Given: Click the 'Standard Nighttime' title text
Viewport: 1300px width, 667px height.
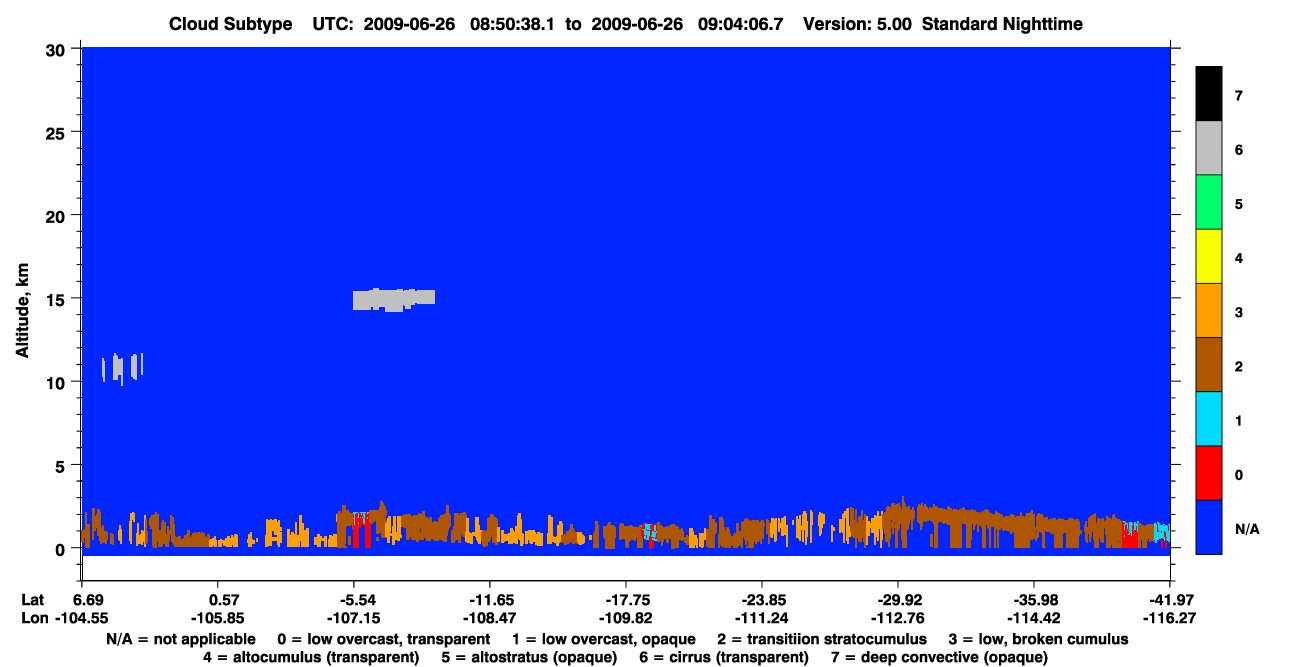Looking at the screenshot, I should [x=1002, y=24].
